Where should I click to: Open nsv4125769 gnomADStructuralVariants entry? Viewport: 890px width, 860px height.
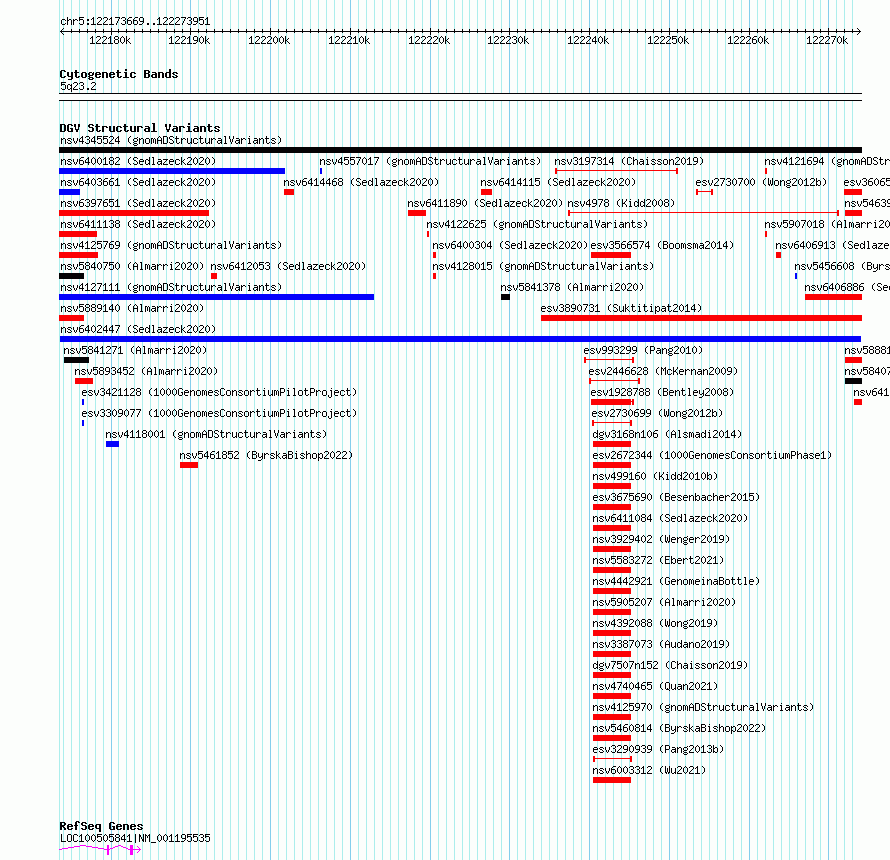[171, 245]
